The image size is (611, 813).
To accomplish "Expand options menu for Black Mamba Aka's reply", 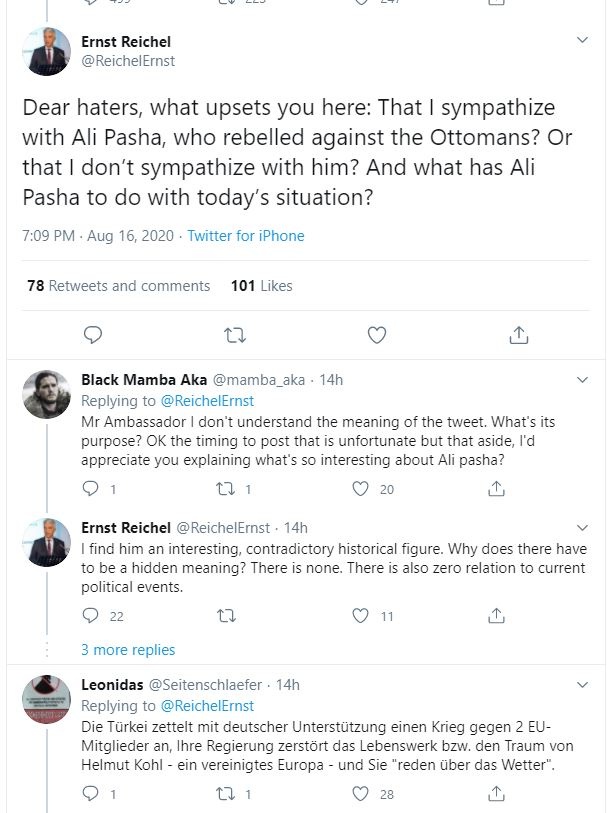I will pos(584,380).
